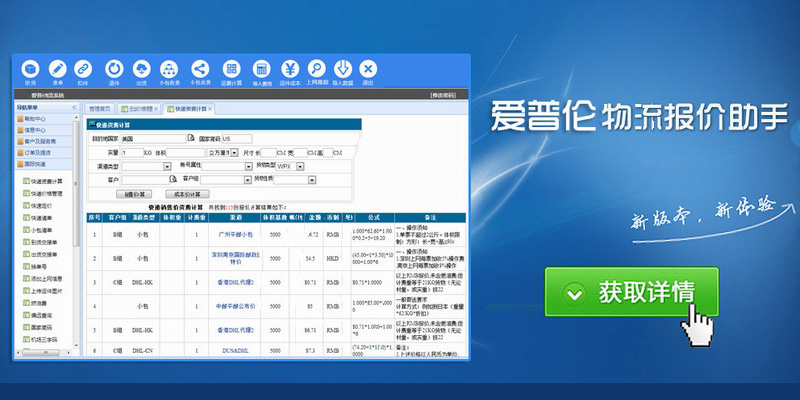This screenshot has width=800, height=400.
Task: Click the lookup icon beside 目的地国家 field
Action: [x=191, y=138]
